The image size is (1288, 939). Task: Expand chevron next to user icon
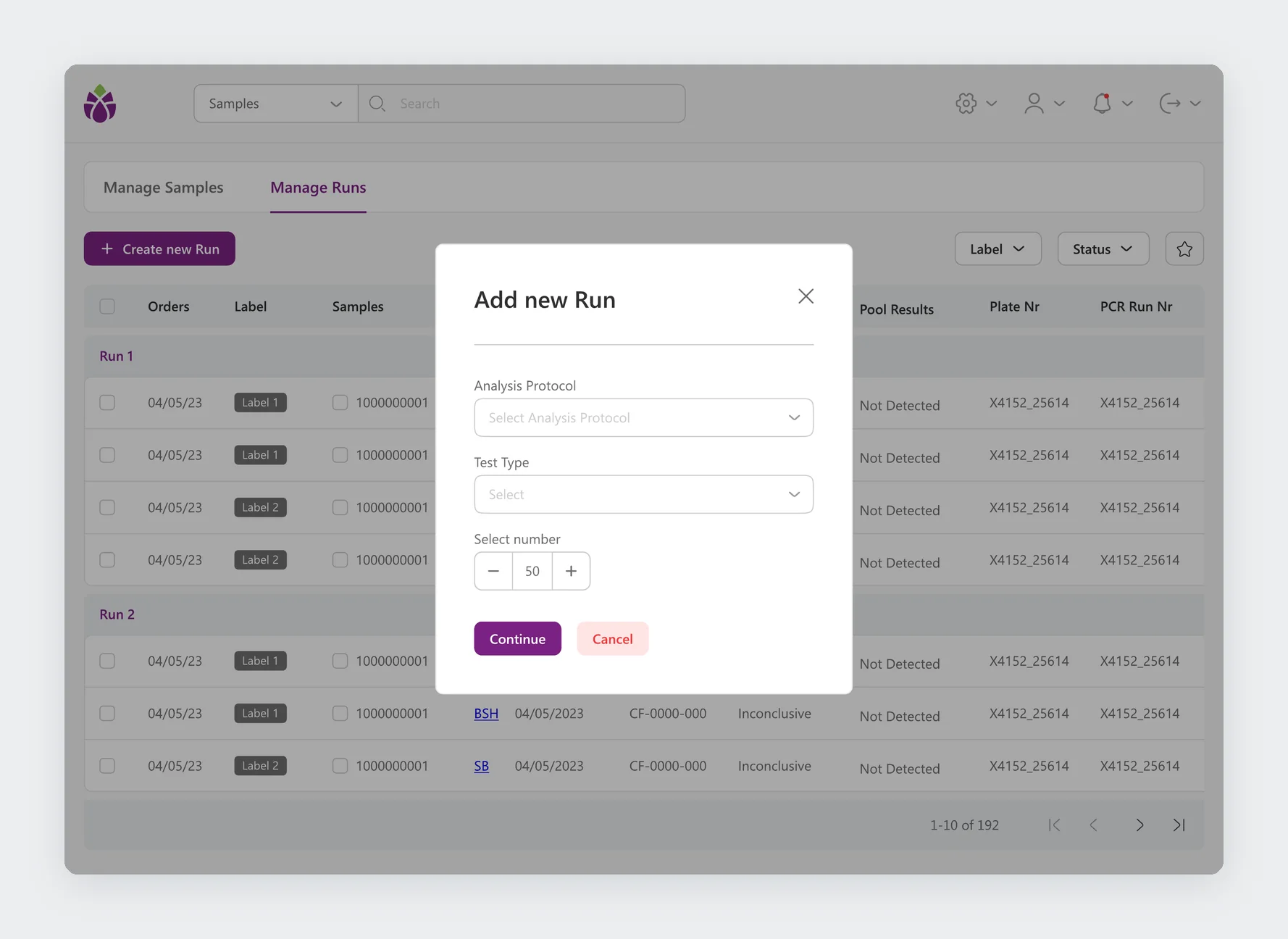coord(1059,104)
